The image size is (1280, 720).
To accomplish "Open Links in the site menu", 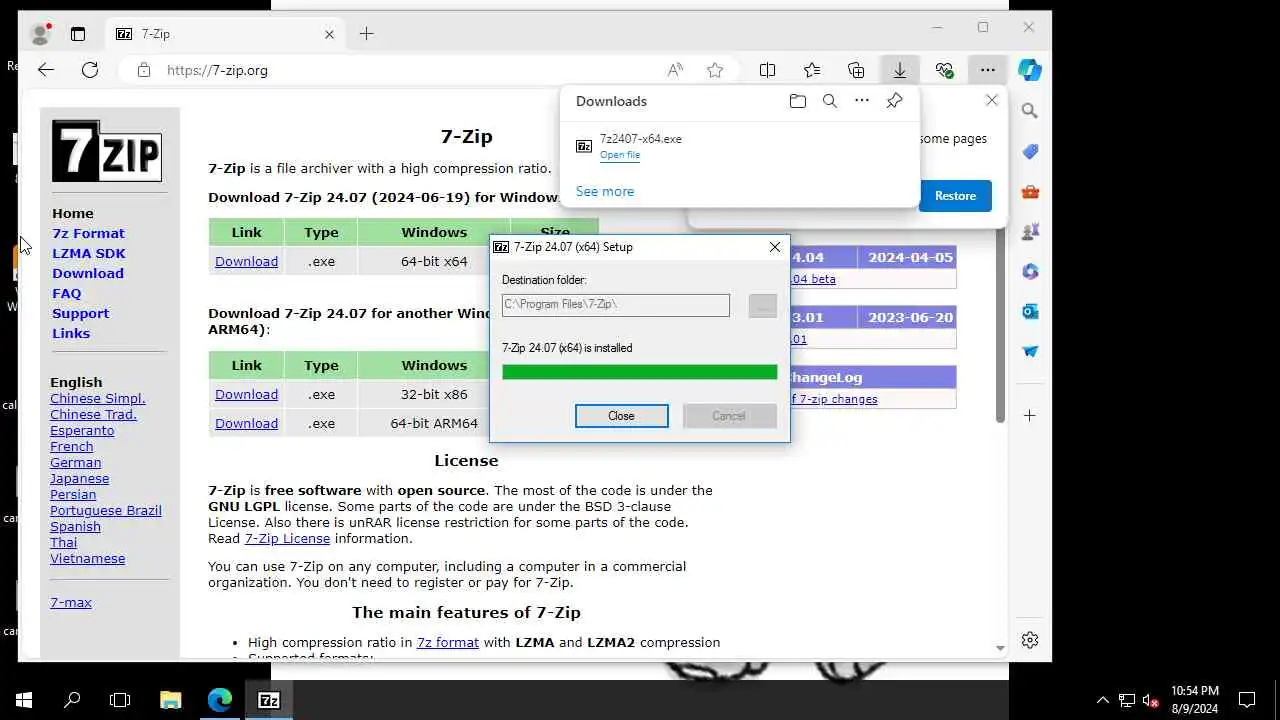I will 71,333.
